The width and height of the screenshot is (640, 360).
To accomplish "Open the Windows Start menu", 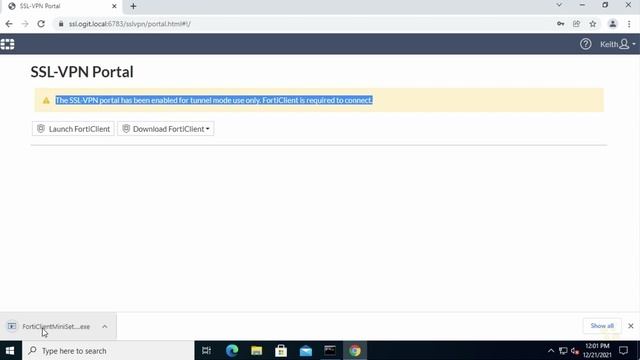I will 10,351.
